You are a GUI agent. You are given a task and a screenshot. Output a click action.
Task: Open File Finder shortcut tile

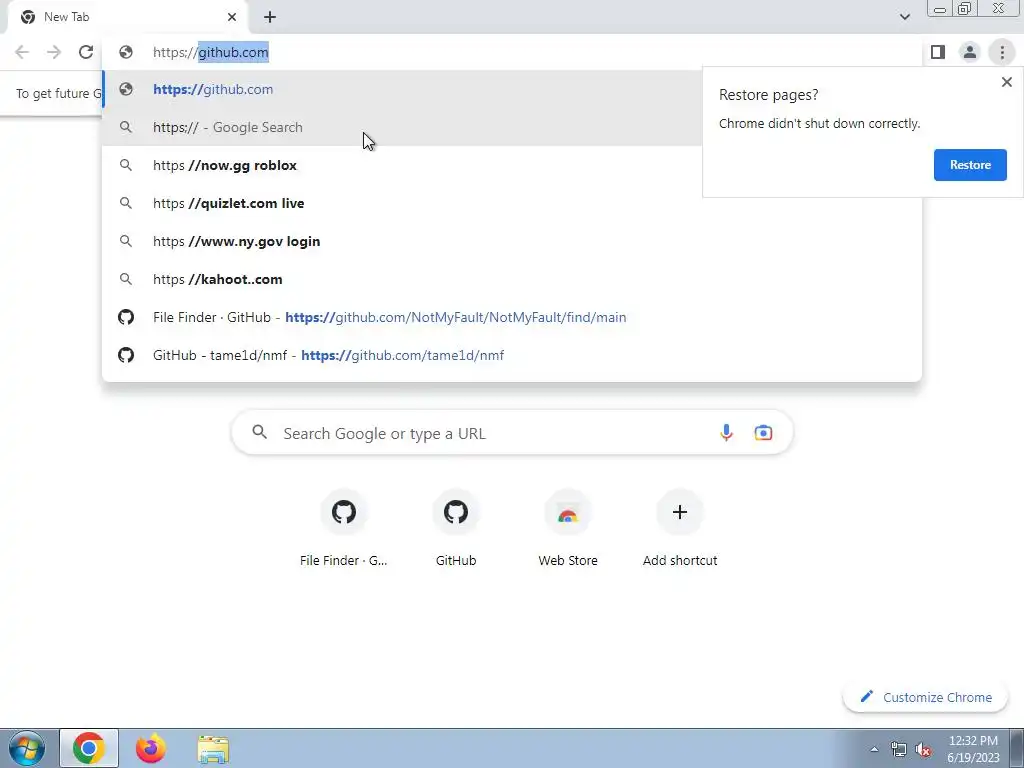point(344,528)
